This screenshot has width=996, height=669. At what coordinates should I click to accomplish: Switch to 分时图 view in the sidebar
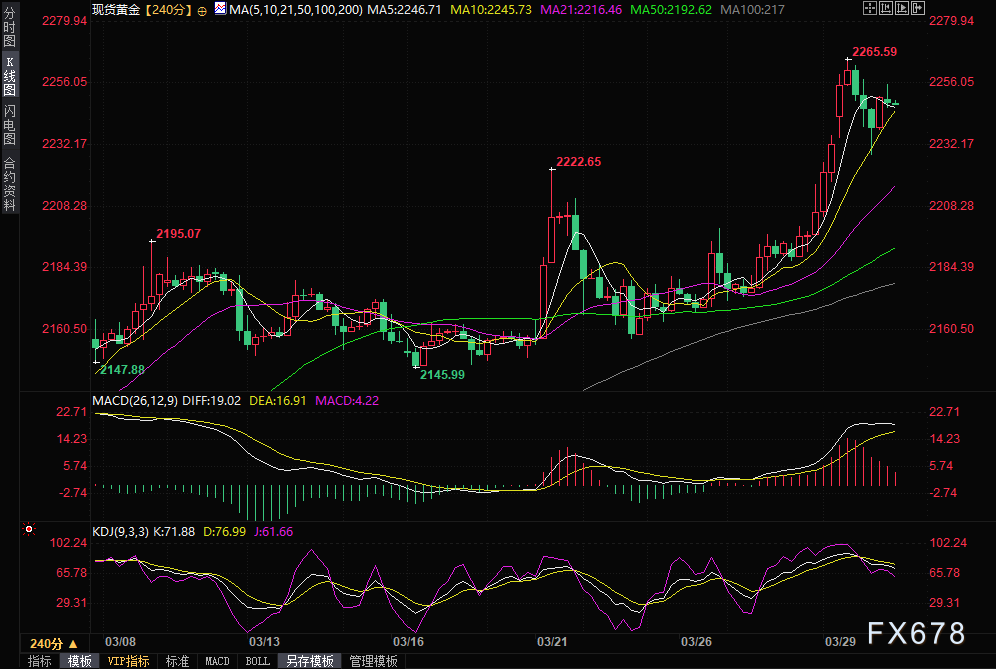coord(9,26)
